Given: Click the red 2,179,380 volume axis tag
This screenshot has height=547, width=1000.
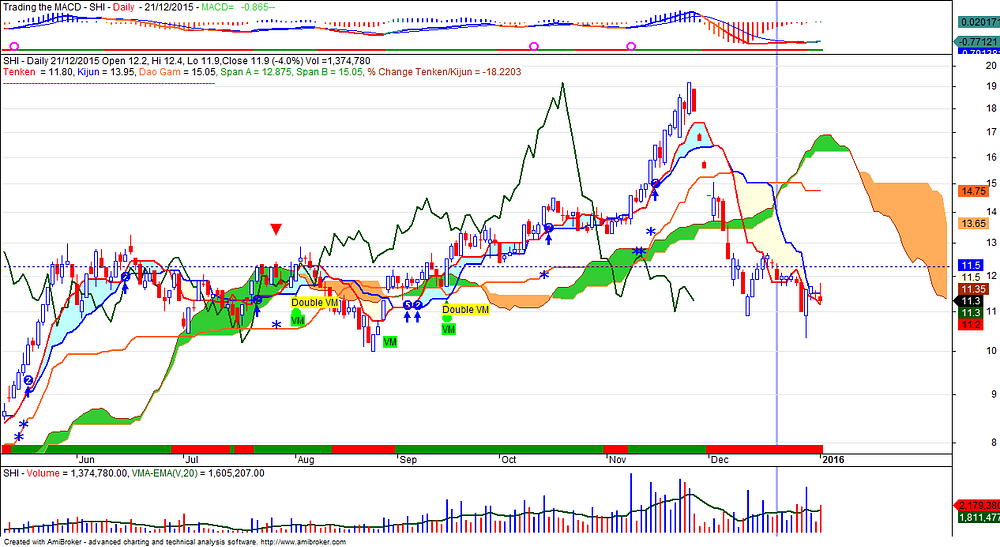Looking at the screenshot, I should pyautogui.click(x=976, y=505).
